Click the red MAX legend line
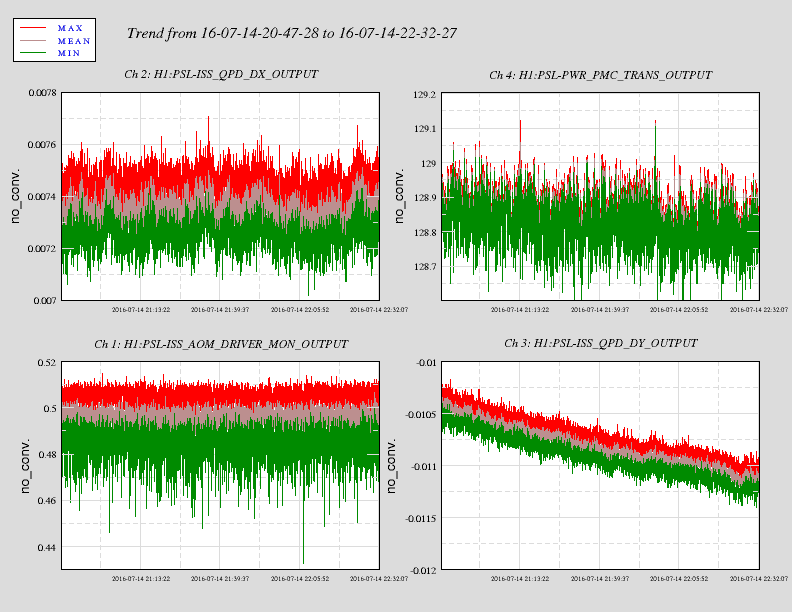Image resolution: width=792 pixels, height=612 pixels. click(x=33, y=28)
